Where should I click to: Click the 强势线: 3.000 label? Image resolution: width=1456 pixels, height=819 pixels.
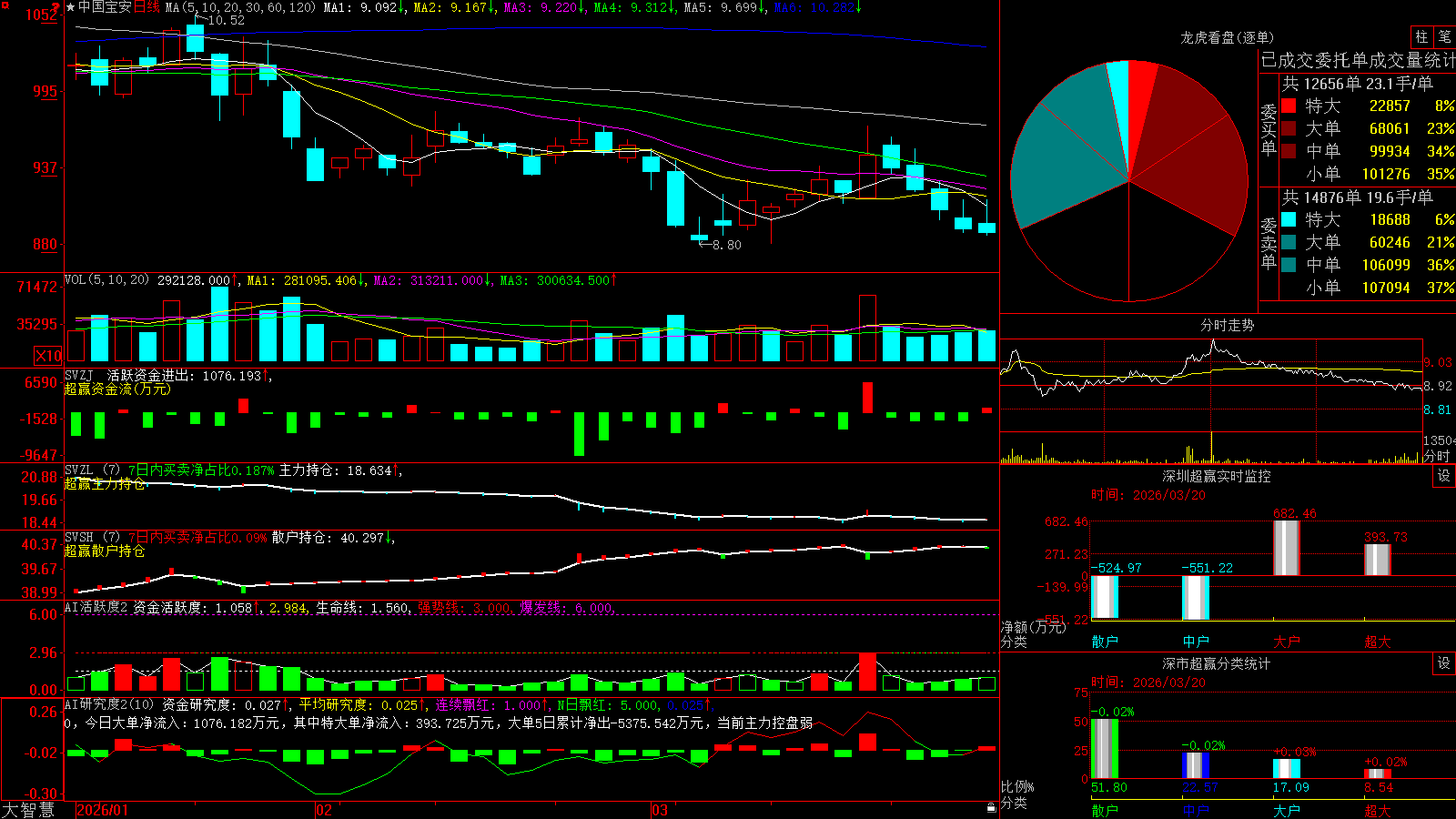pyautogui.click(x=464, y=607)
